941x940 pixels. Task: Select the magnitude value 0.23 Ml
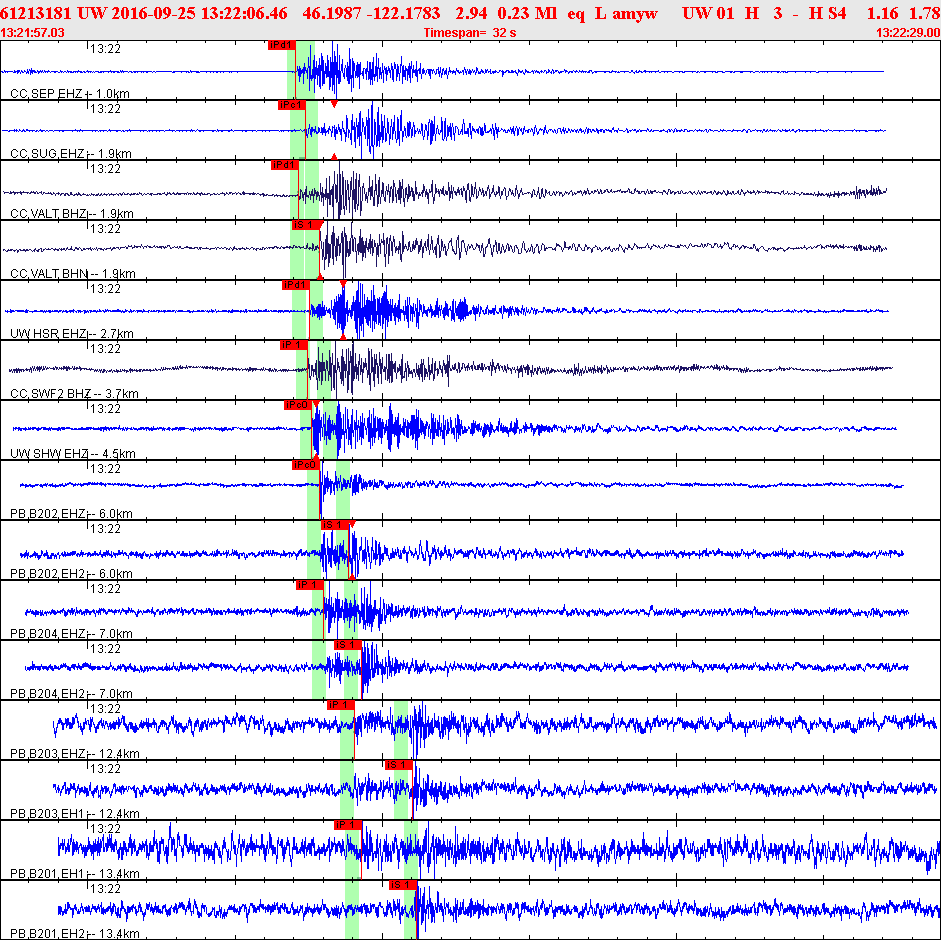click(527, 13)
